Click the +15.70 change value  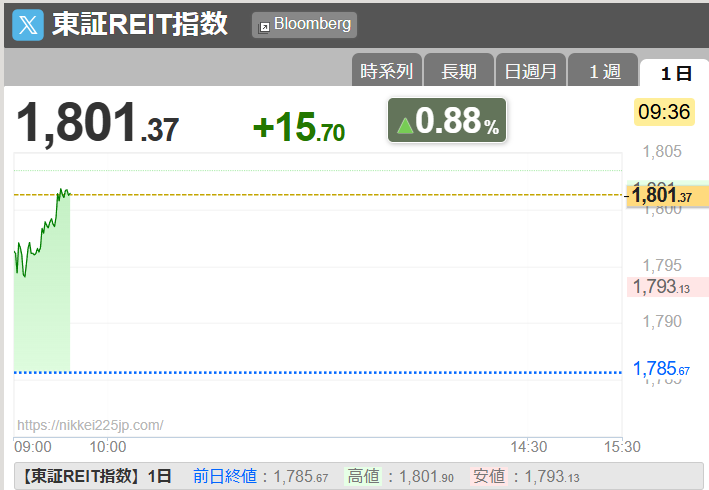click(299, 127)
